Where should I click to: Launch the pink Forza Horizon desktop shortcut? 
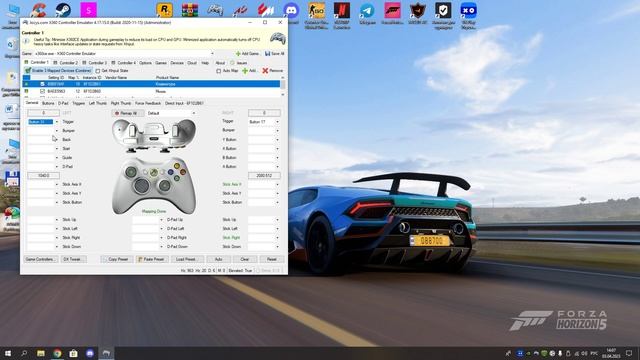coord(392,10)
